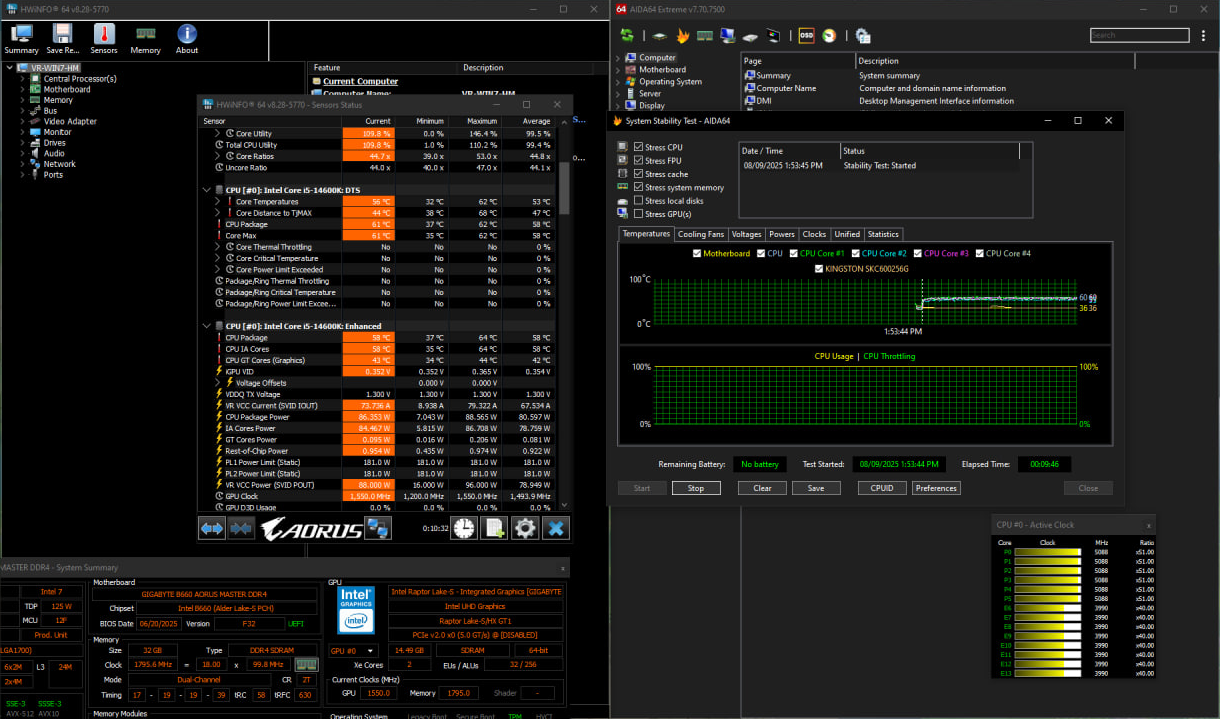
Task: Click the AIDA64 refresh icon
Action: 627,36
